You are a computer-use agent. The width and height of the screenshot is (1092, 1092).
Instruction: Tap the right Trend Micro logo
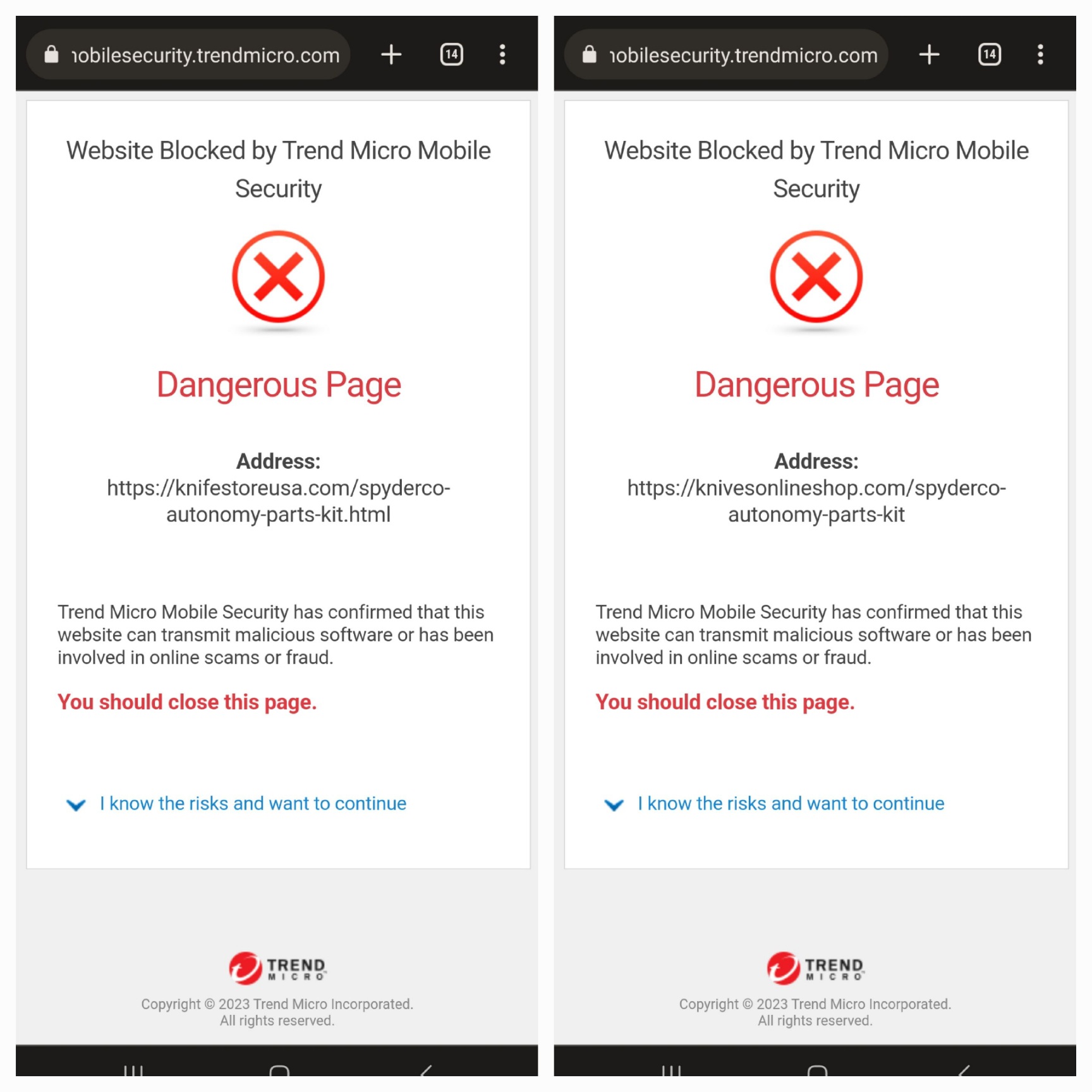tap(815, 968)
